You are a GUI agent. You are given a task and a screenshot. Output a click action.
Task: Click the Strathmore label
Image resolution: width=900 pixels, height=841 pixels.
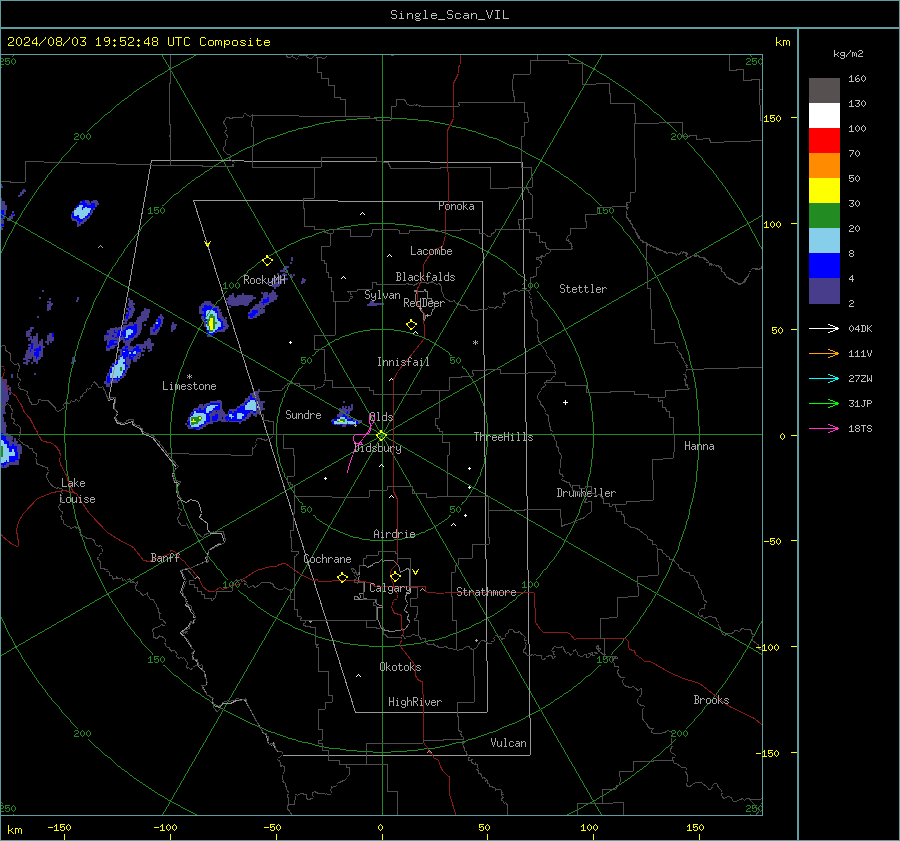(x=486, y=592)
